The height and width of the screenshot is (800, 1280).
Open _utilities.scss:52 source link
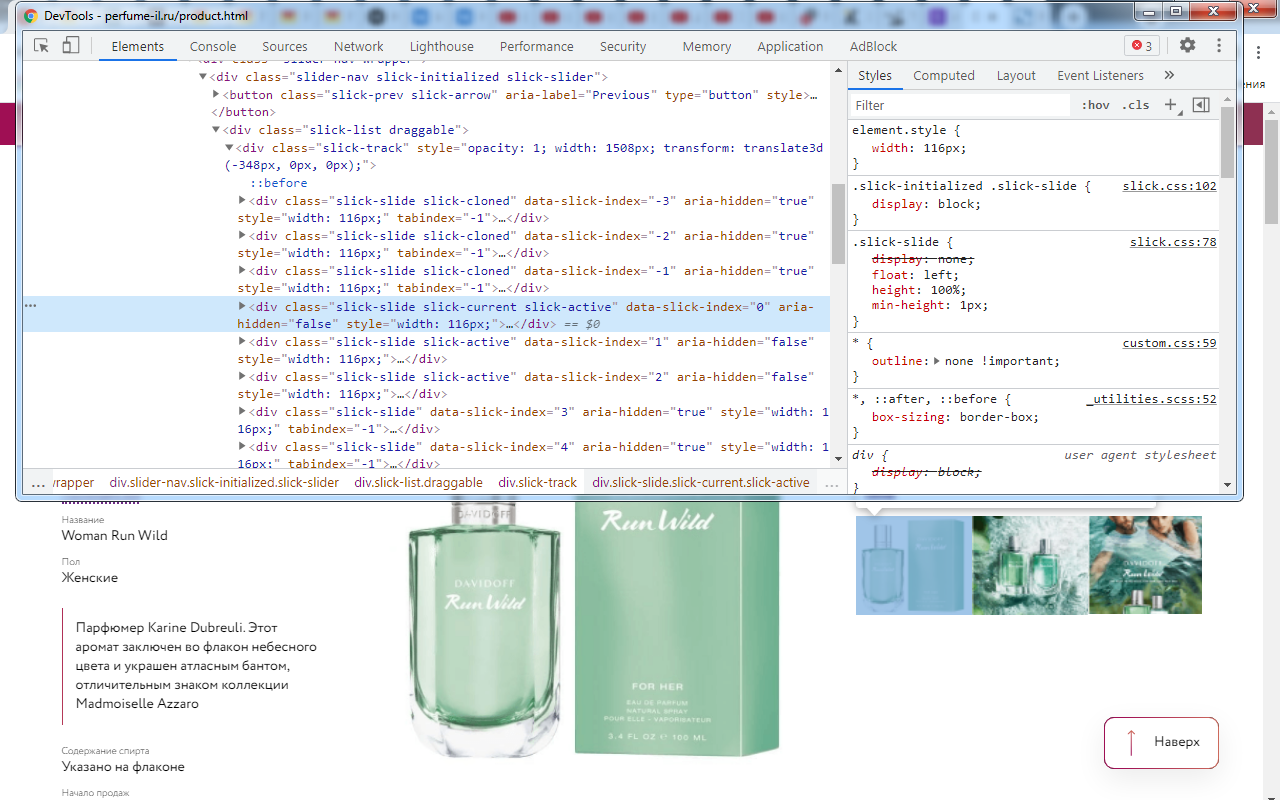coord(1151,399)
